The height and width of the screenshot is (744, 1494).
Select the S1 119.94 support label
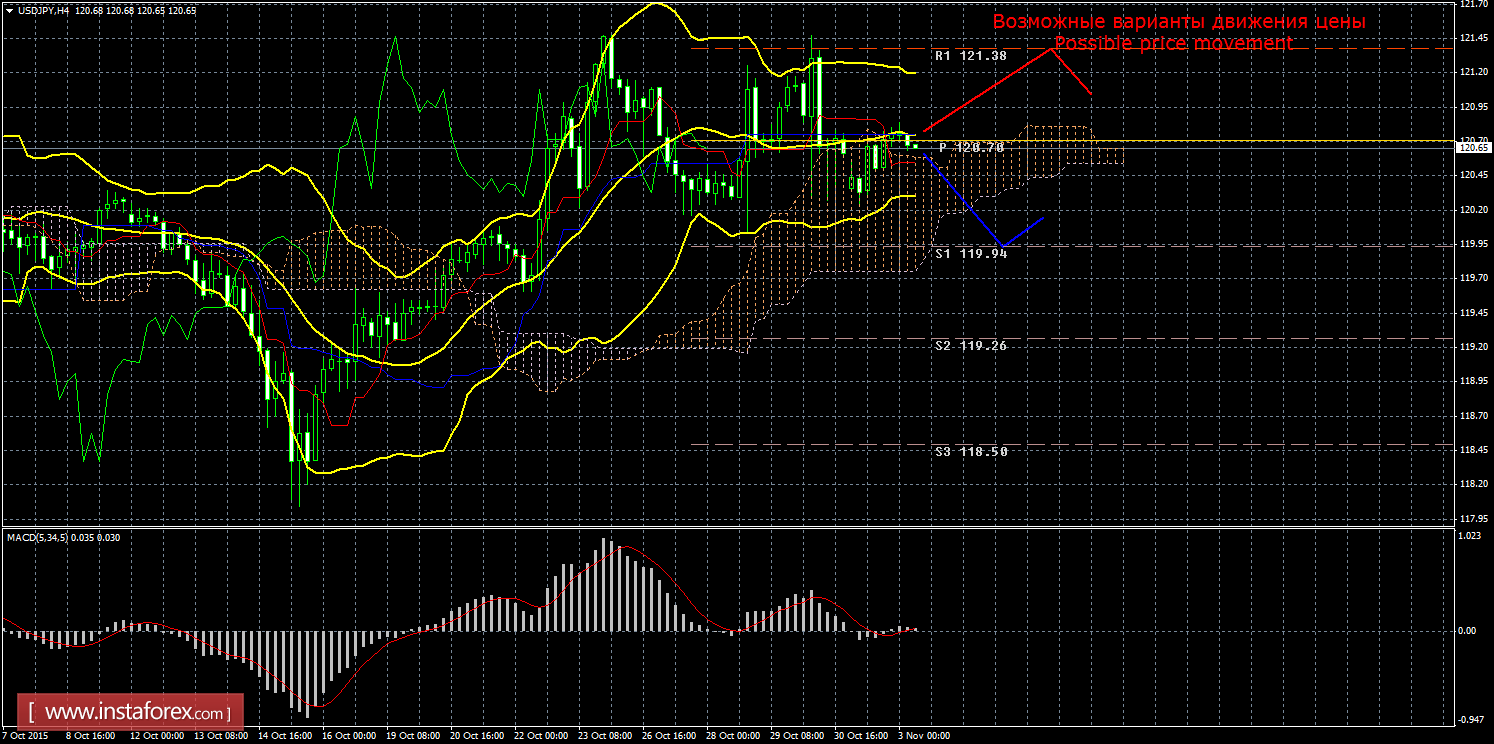click(970, 254)
